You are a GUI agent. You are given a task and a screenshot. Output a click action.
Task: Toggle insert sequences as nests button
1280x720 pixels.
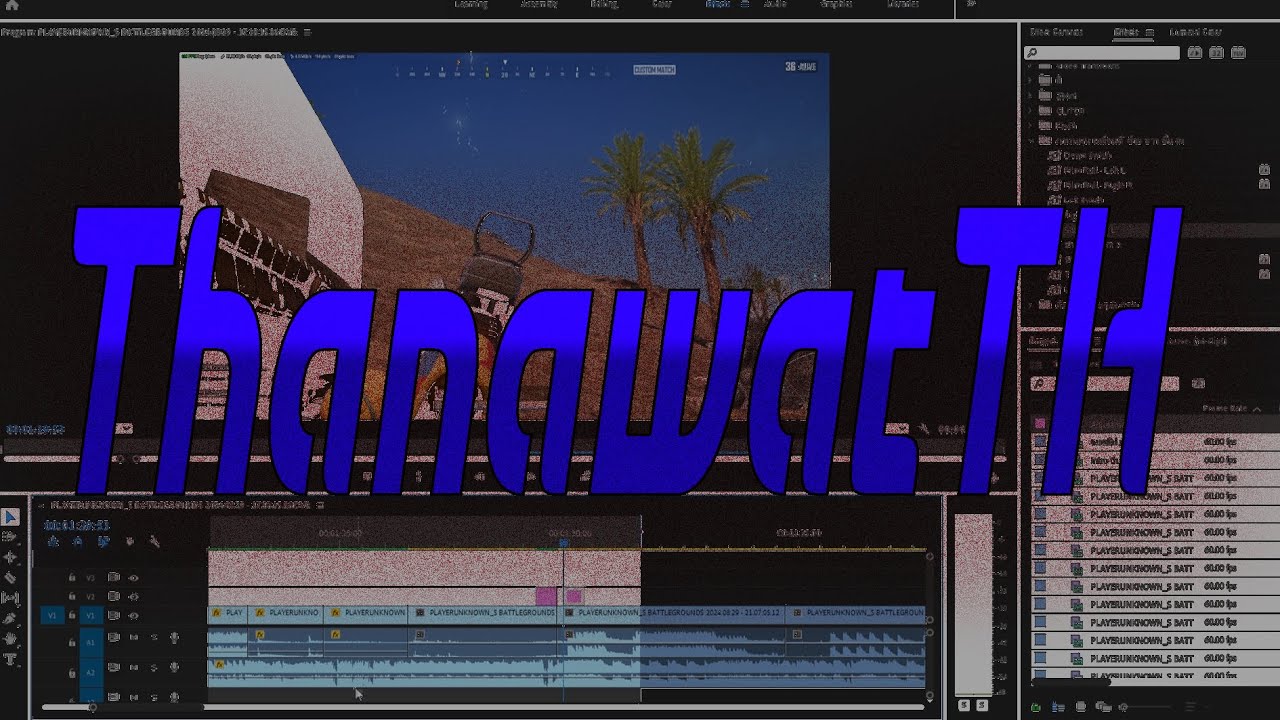(x=53, y=541)
